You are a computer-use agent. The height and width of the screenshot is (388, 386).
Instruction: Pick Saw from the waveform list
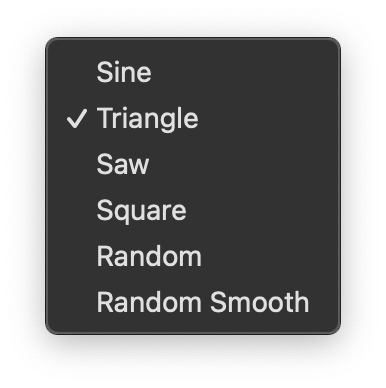(193, 164)
